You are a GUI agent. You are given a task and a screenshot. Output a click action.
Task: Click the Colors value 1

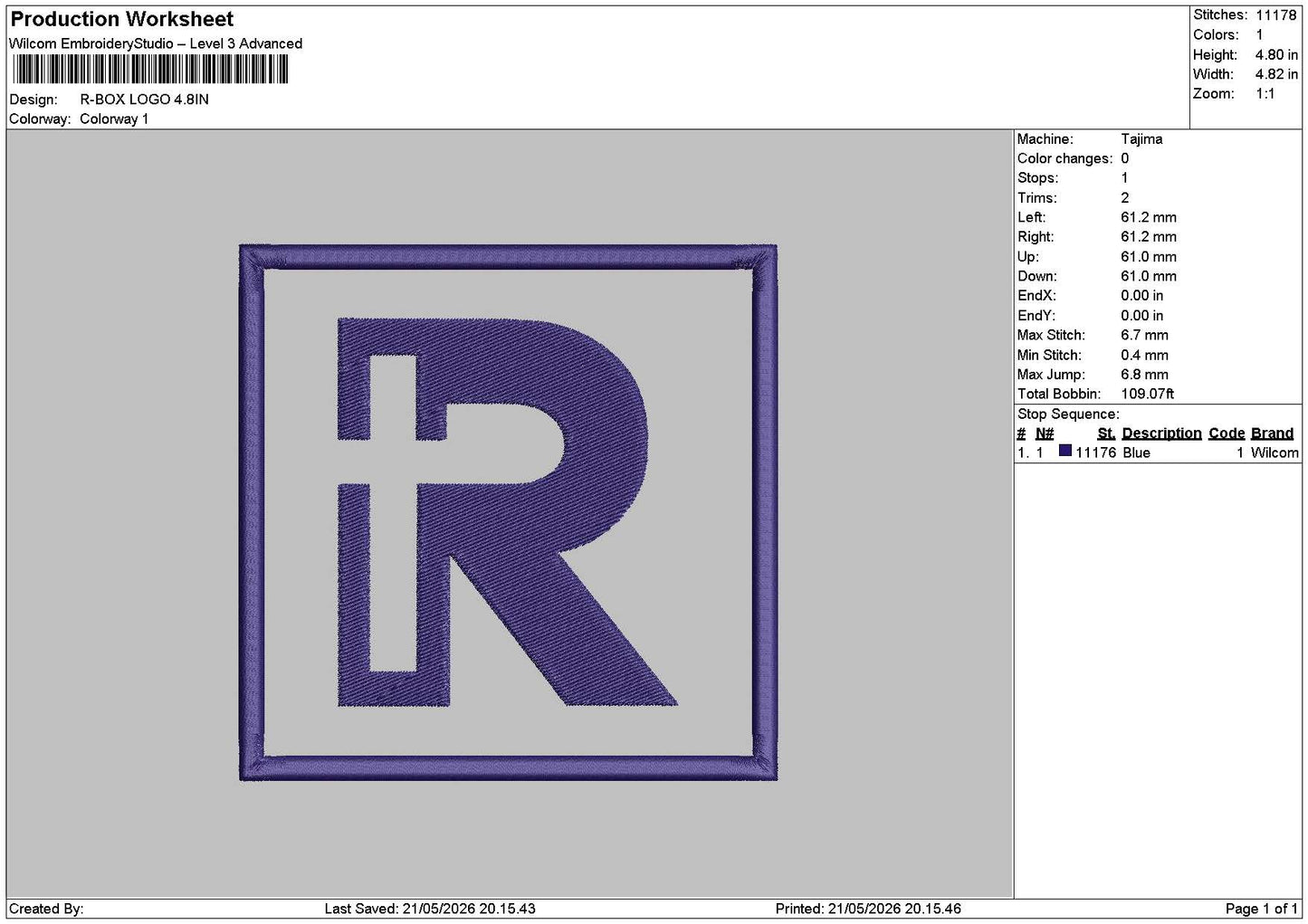click(x=1259, y=34)
